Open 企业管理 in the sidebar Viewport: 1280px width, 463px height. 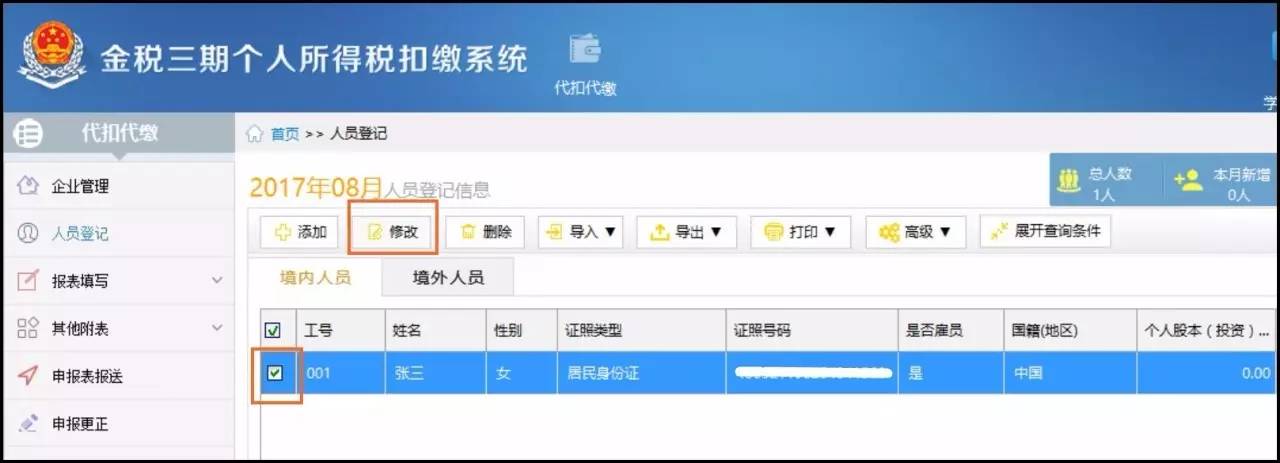[x=80, y=186]
